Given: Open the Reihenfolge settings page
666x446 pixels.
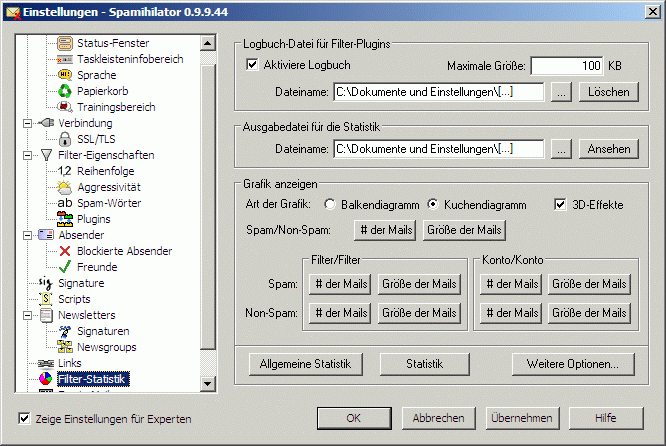Looking at the screenshot, I should pos(105,171).
